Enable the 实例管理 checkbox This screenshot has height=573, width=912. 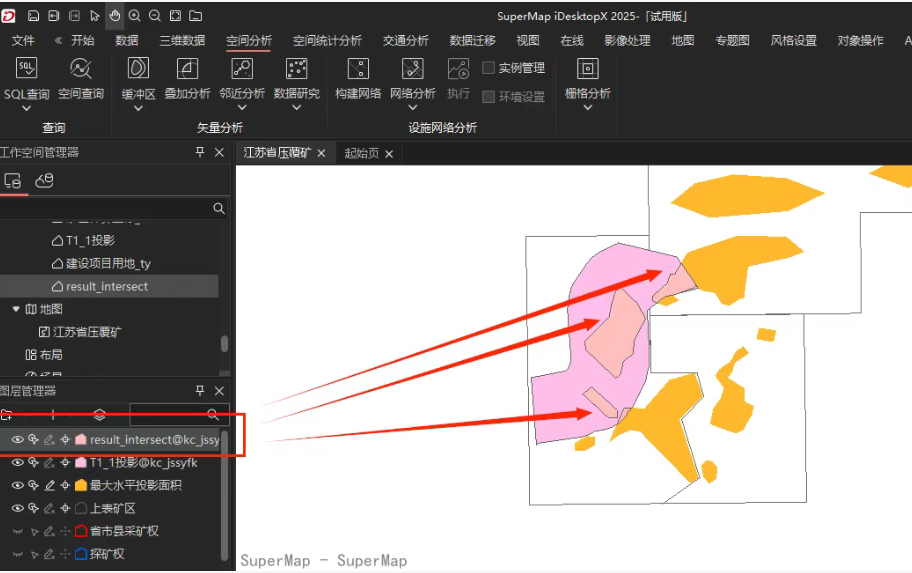pos(489,67)
